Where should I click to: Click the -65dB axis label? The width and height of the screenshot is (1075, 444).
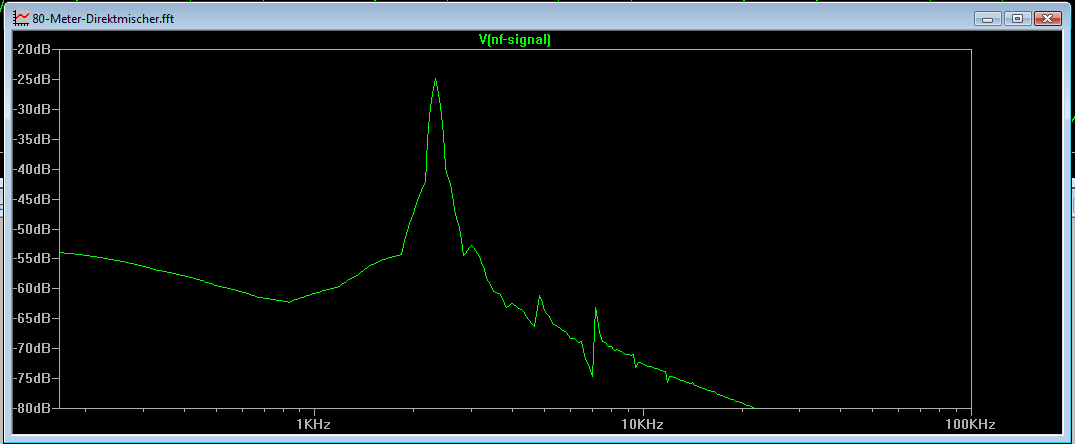pos(32,318)
